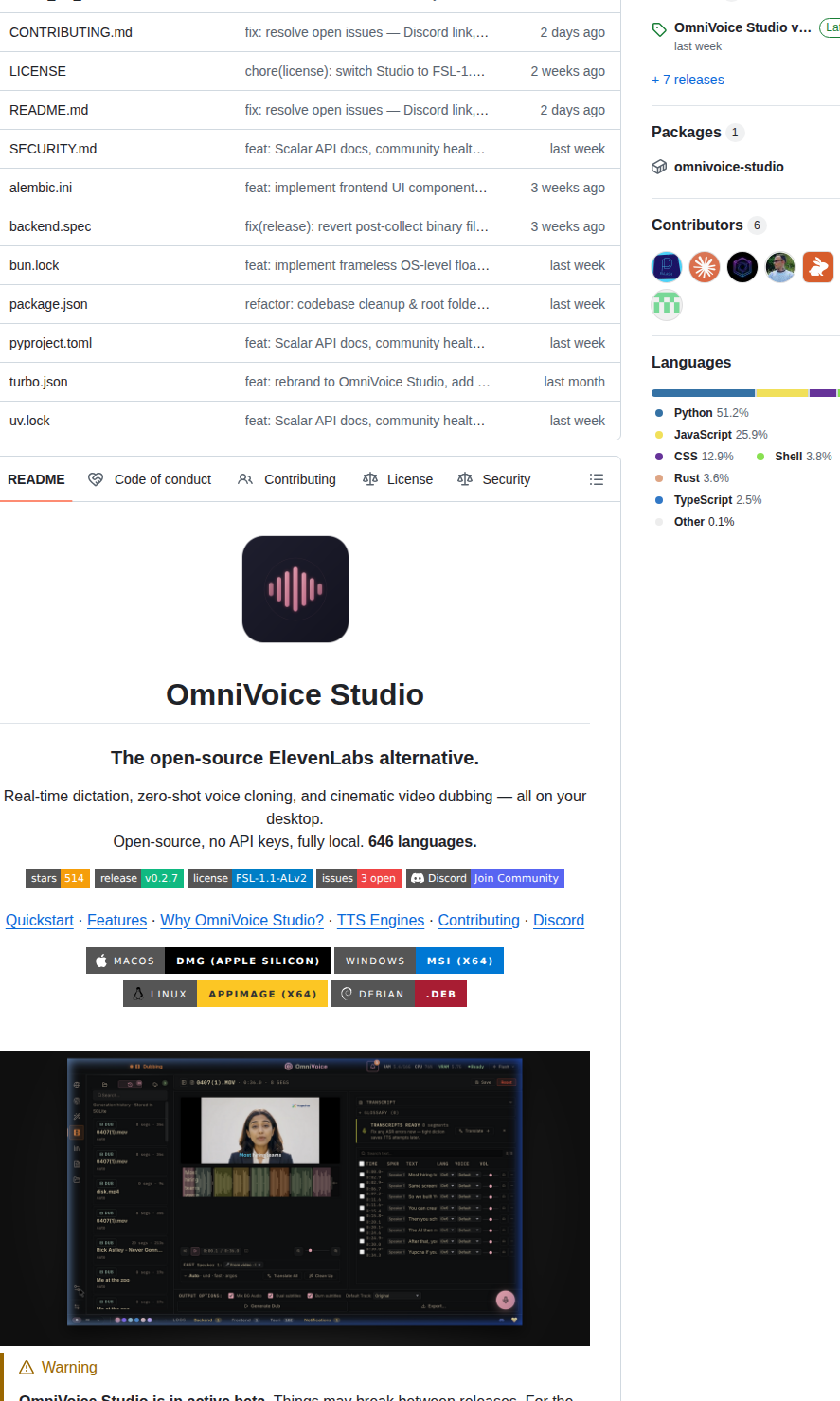
Task: Click the omnivoice-studio package cube icon
Action: (659, 167)
